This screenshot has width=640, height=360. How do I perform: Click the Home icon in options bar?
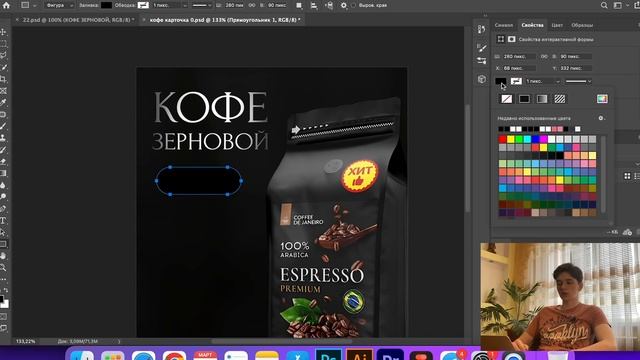click(x=6, y=5)
